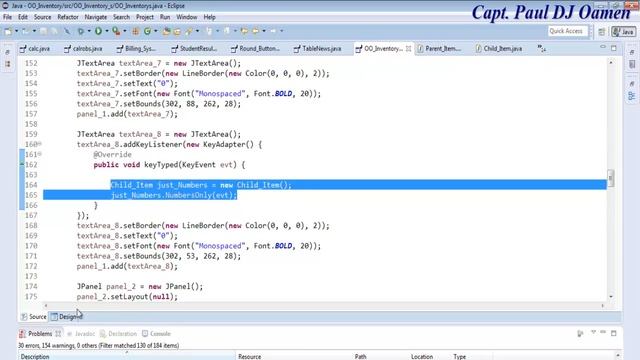Image resolution: width=640 pixels, height=360 pixels.
Task: Sort problems by Location column header
Action: [429, 356]
